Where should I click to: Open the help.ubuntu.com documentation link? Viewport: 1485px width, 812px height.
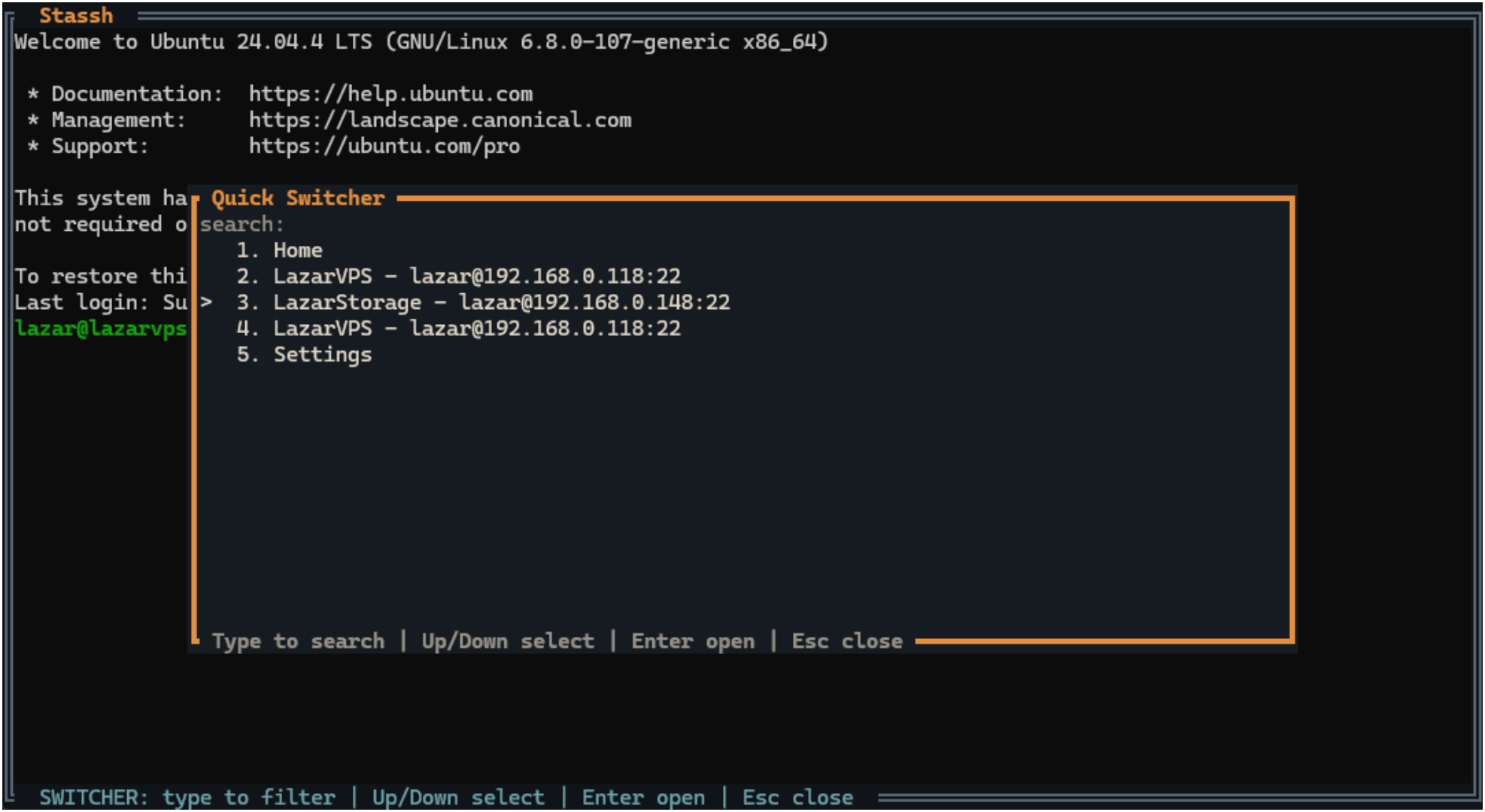[x=391, y=93]
